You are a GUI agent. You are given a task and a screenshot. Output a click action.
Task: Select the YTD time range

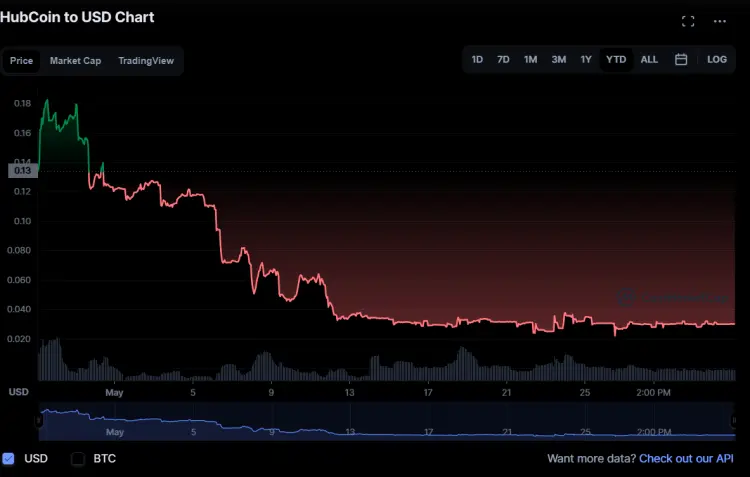[x=616, y=59]
